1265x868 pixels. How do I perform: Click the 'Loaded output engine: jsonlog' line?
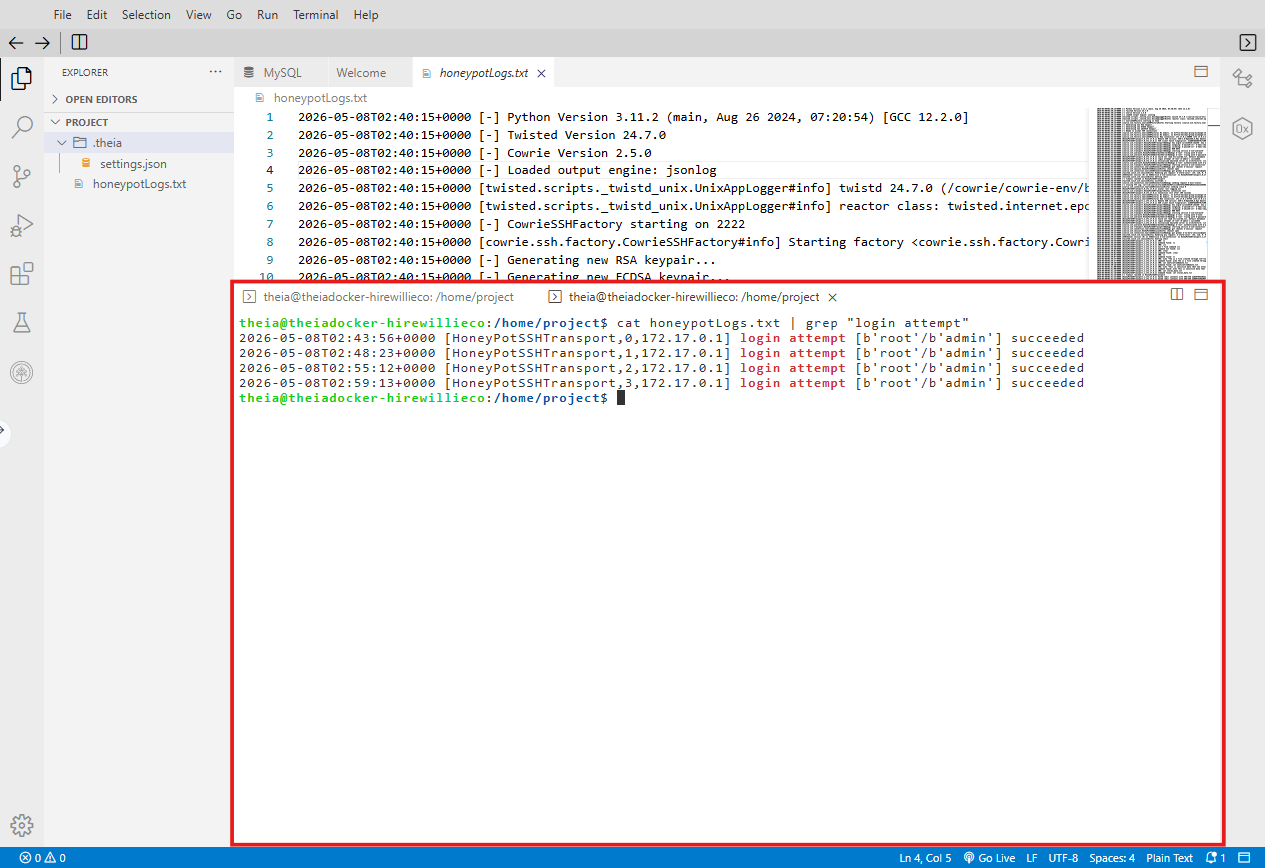(x=507, y=171)
